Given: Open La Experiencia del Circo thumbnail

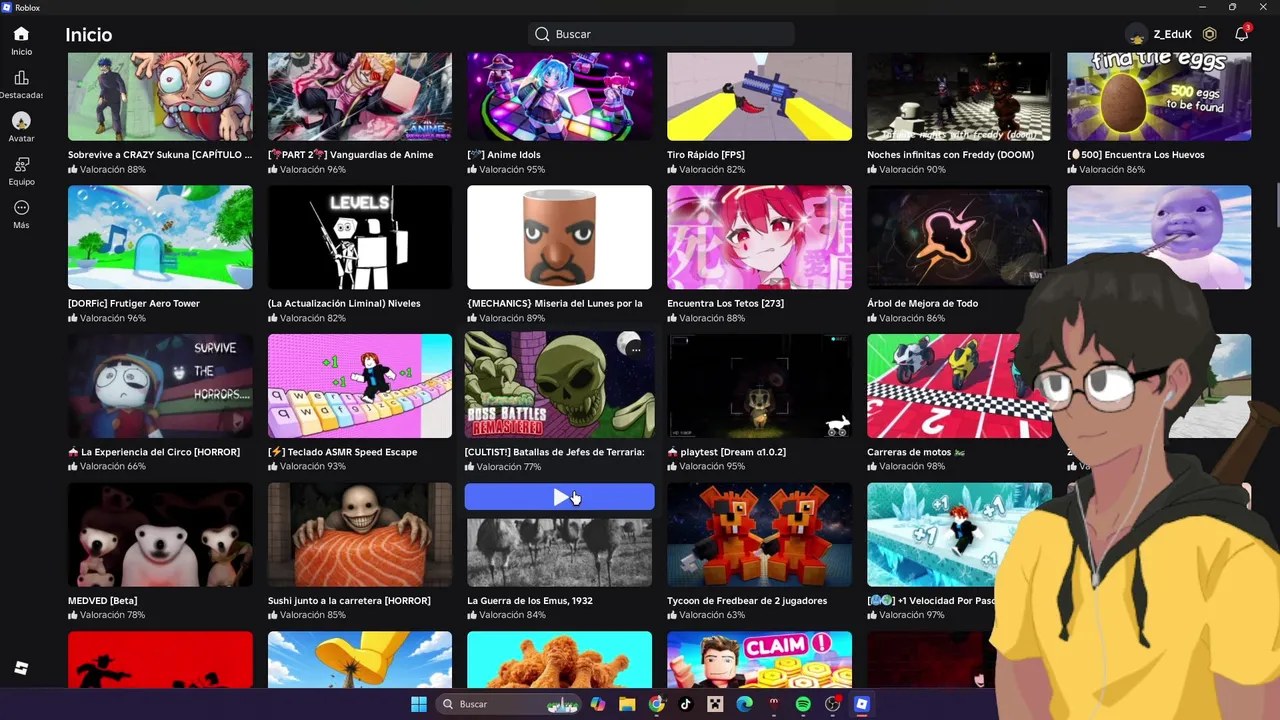Looking at the screenshot, I should [x=160, y=386].
